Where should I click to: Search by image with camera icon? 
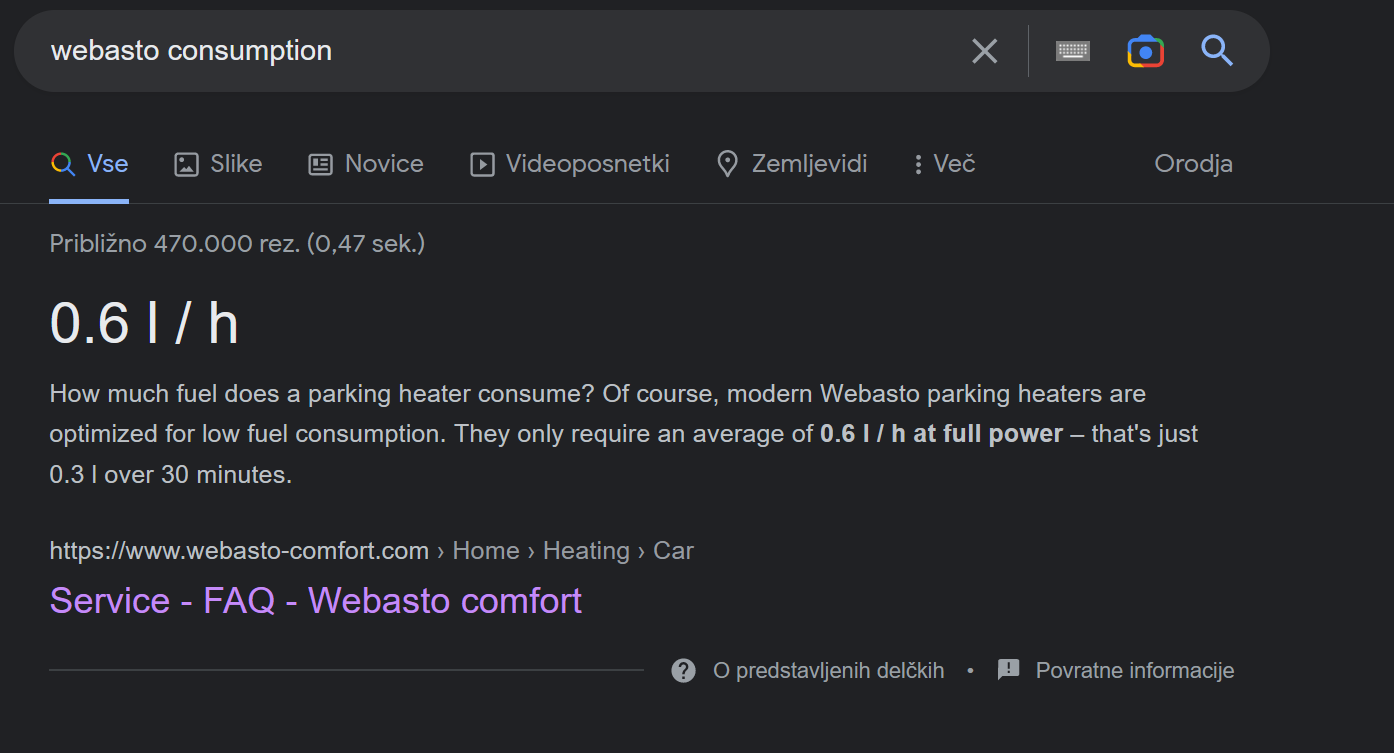[1145, 51]
